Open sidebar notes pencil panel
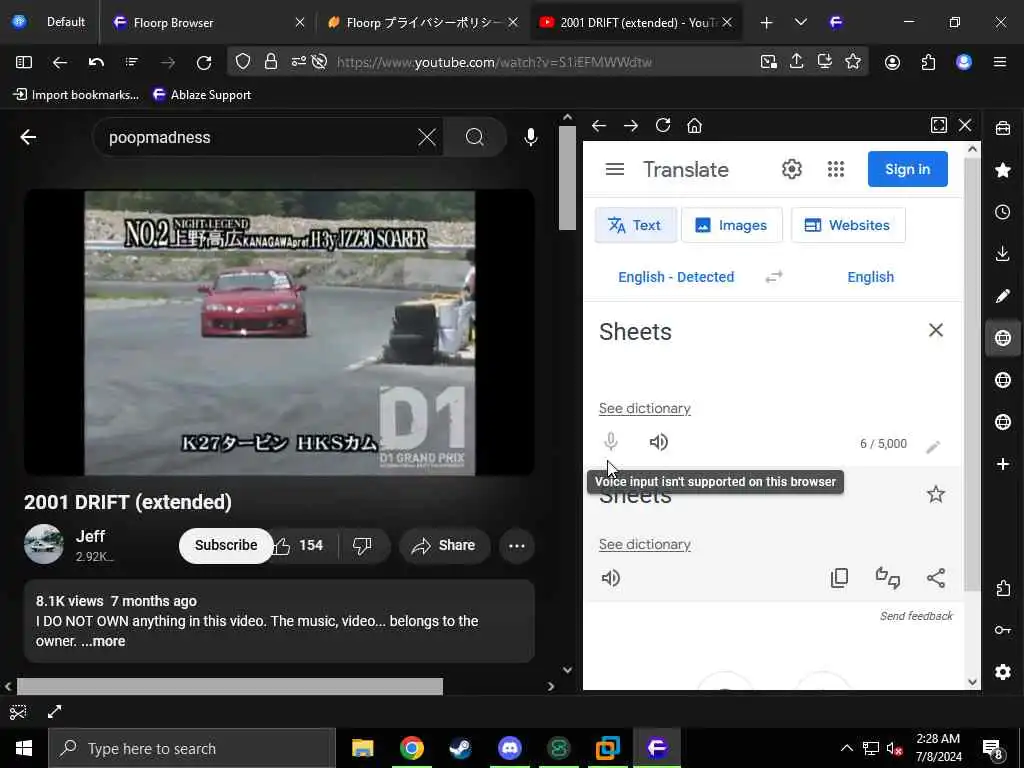The height and width of the screenshot is (768, 1024). tap(1002, 296)
